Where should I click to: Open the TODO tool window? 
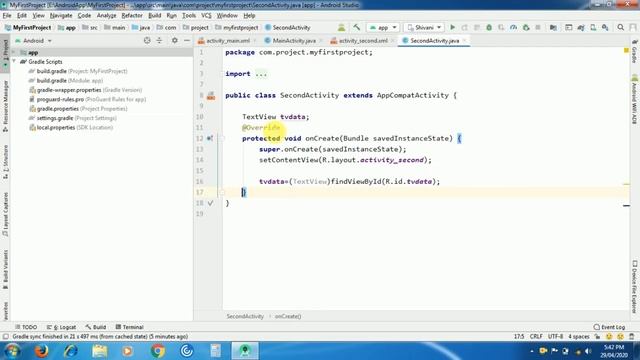(26, 327)
